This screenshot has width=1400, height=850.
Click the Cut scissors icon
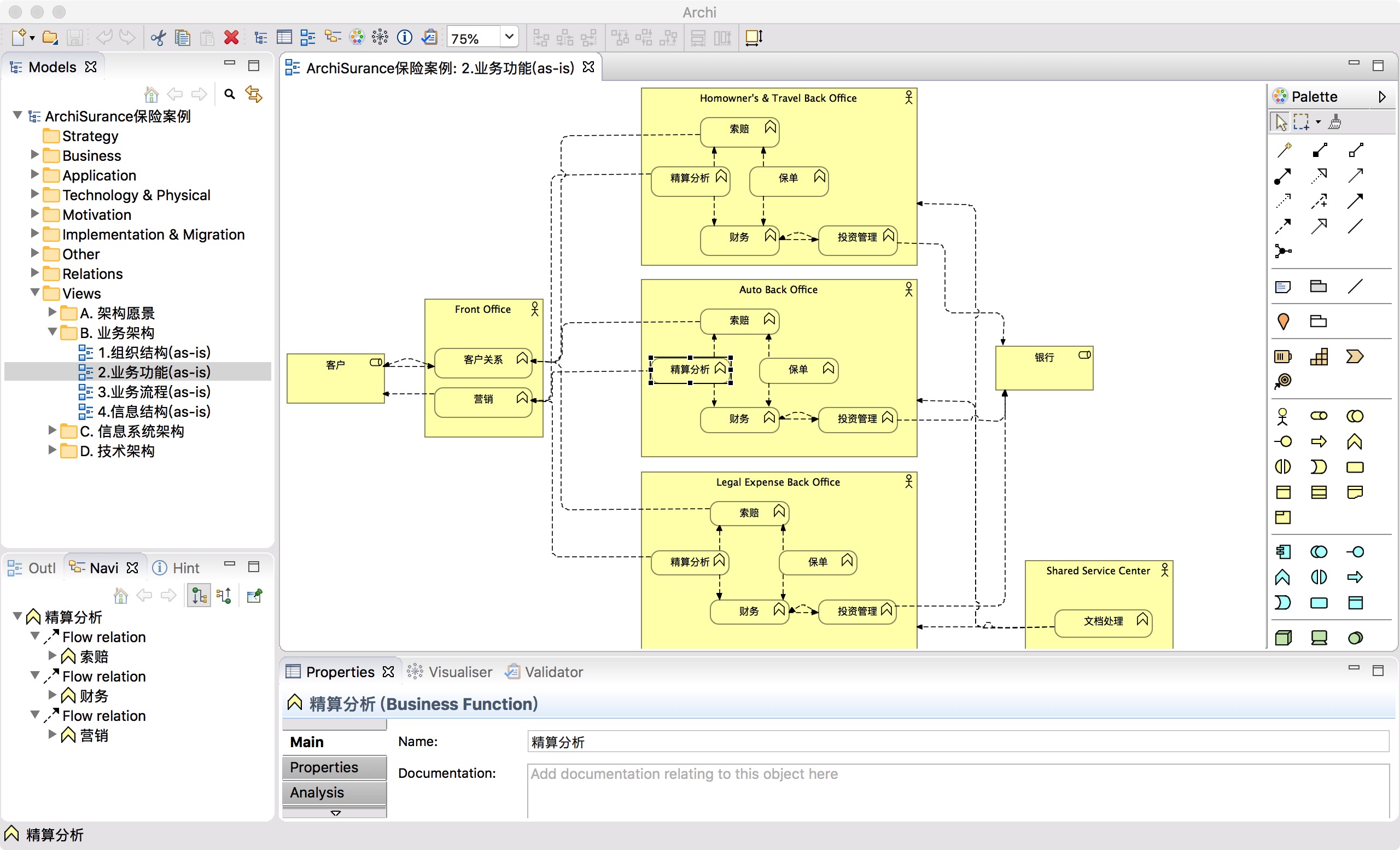(158, 38)
